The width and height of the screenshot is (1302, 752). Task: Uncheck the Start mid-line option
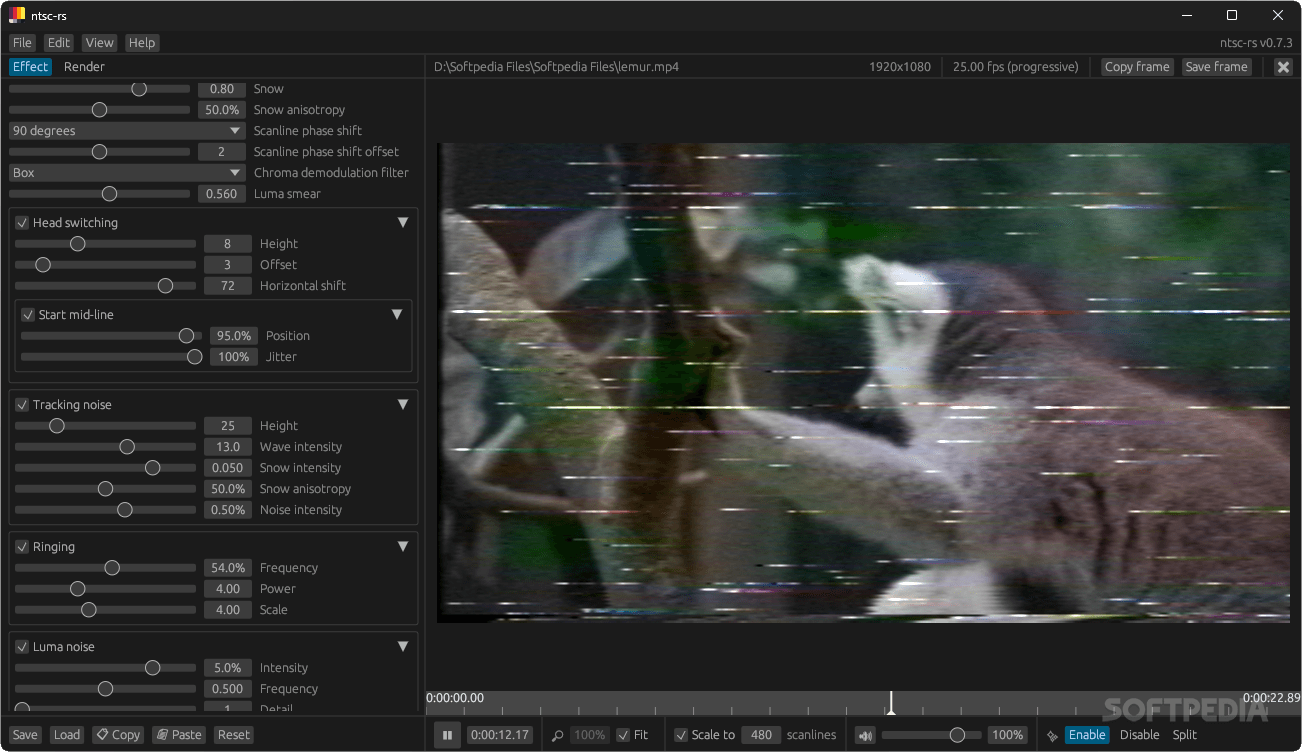[28, 315]
